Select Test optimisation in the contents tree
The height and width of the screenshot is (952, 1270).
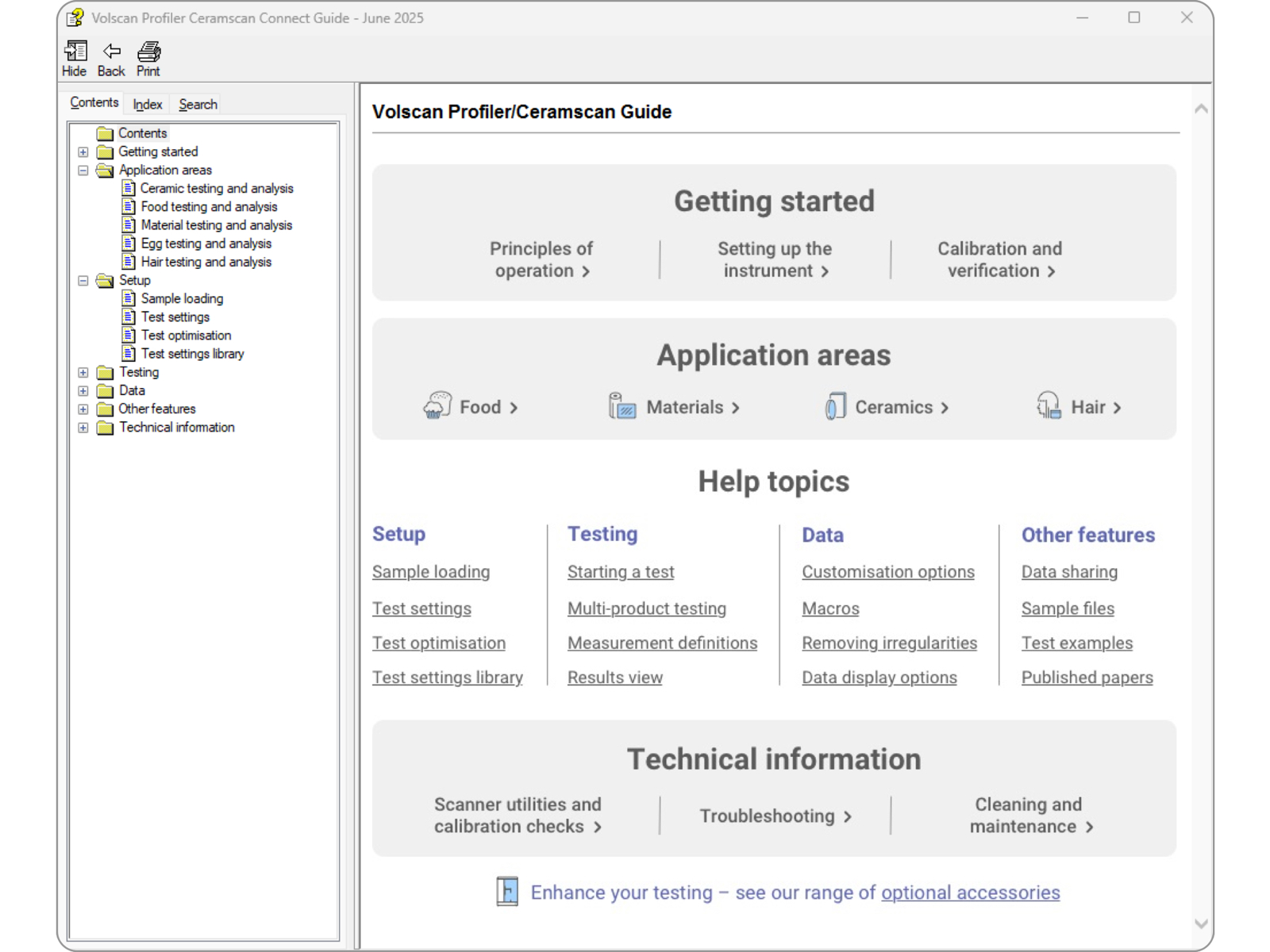pyautogui.click(x=187, y=335)
